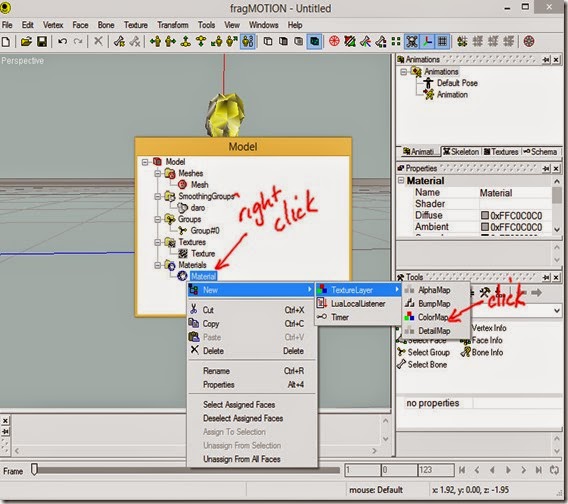Click the Mesh node icon in the Model tree

183,185
